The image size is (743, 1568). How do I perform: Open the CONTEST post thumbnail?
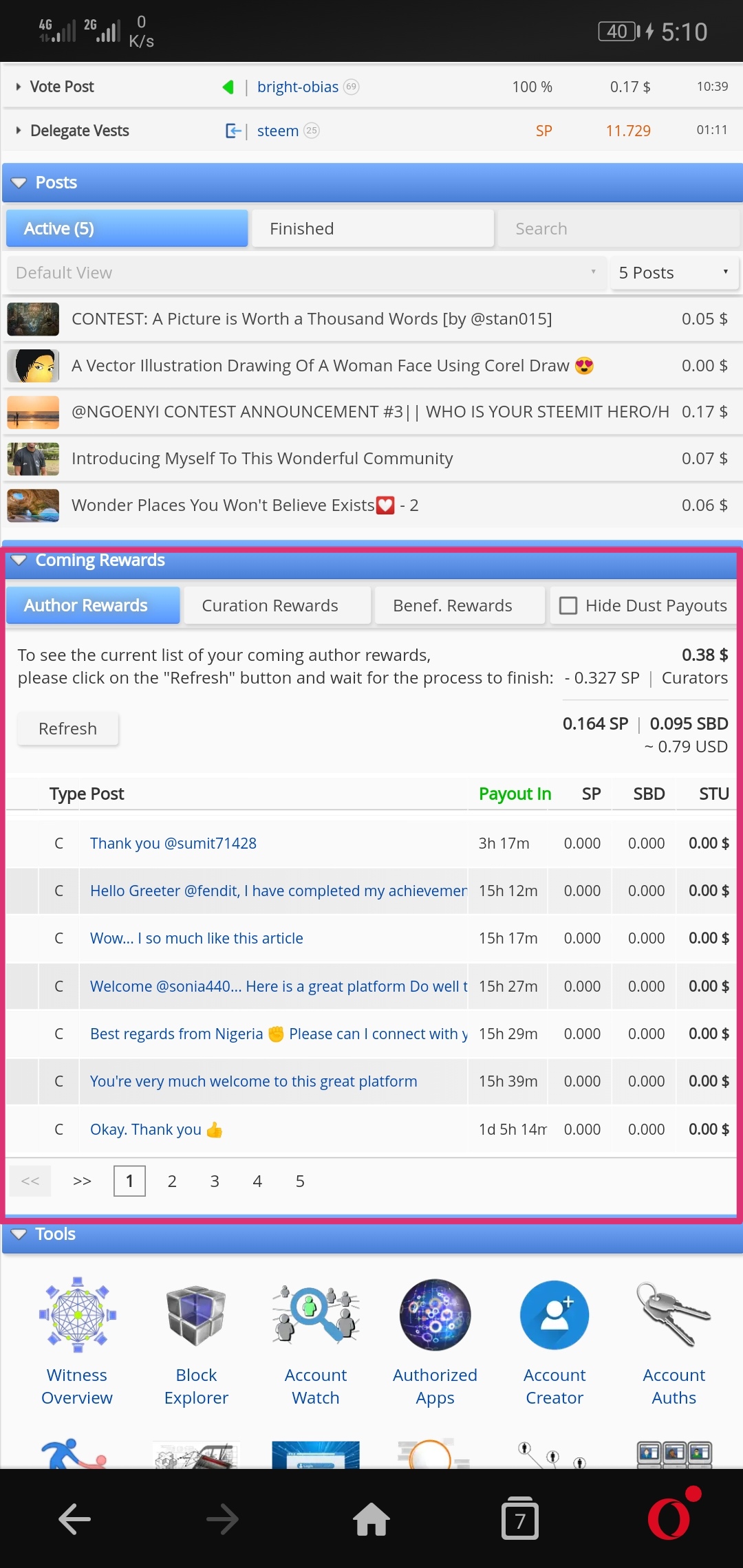tap(33, 319)
